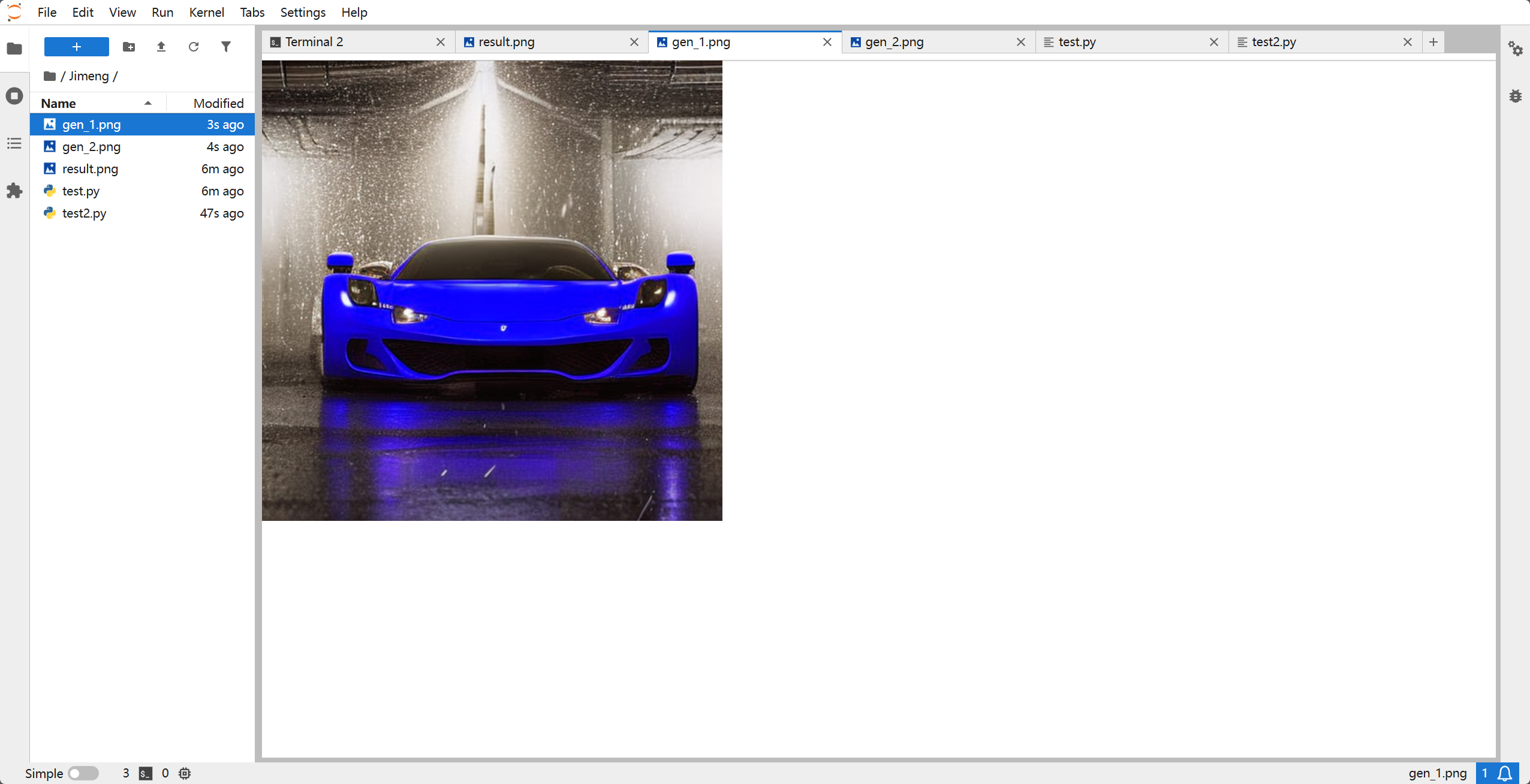Click the blue New Launcher button

tap(77, 47)
